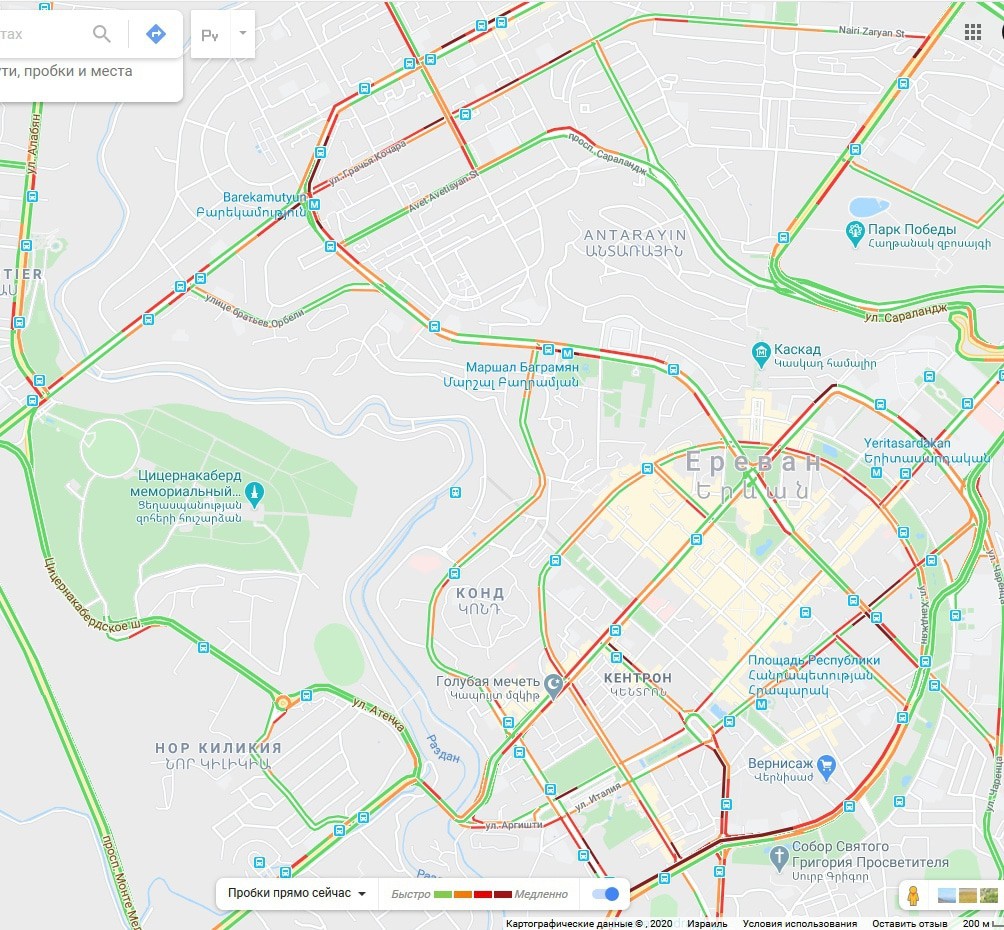Select the satellite imagery thumbnail strip
The height and width of the screenshot is (930, 1004).
pyautogui.click(x=967, y=895)
